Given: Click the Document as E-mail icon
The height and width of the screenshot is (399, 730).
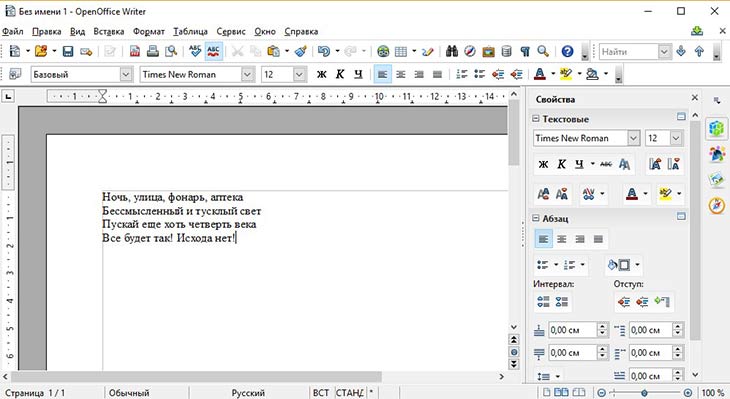Looking at the screenshot, I should [86, 51].
